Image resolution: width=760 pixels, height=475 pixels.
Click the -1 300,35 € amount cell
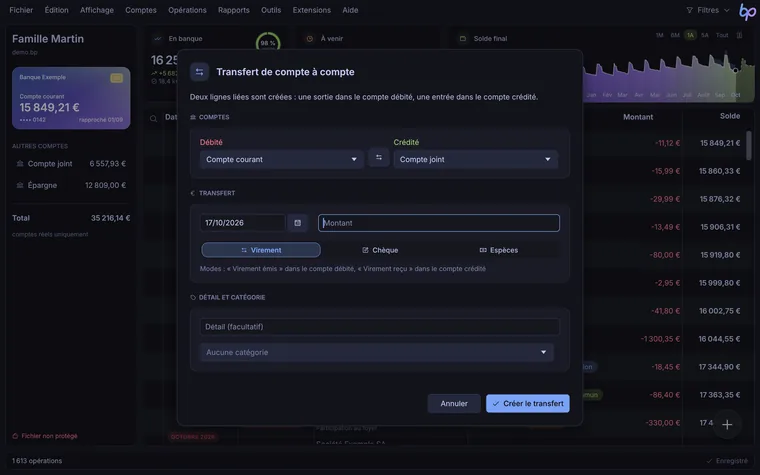(660, 339)
